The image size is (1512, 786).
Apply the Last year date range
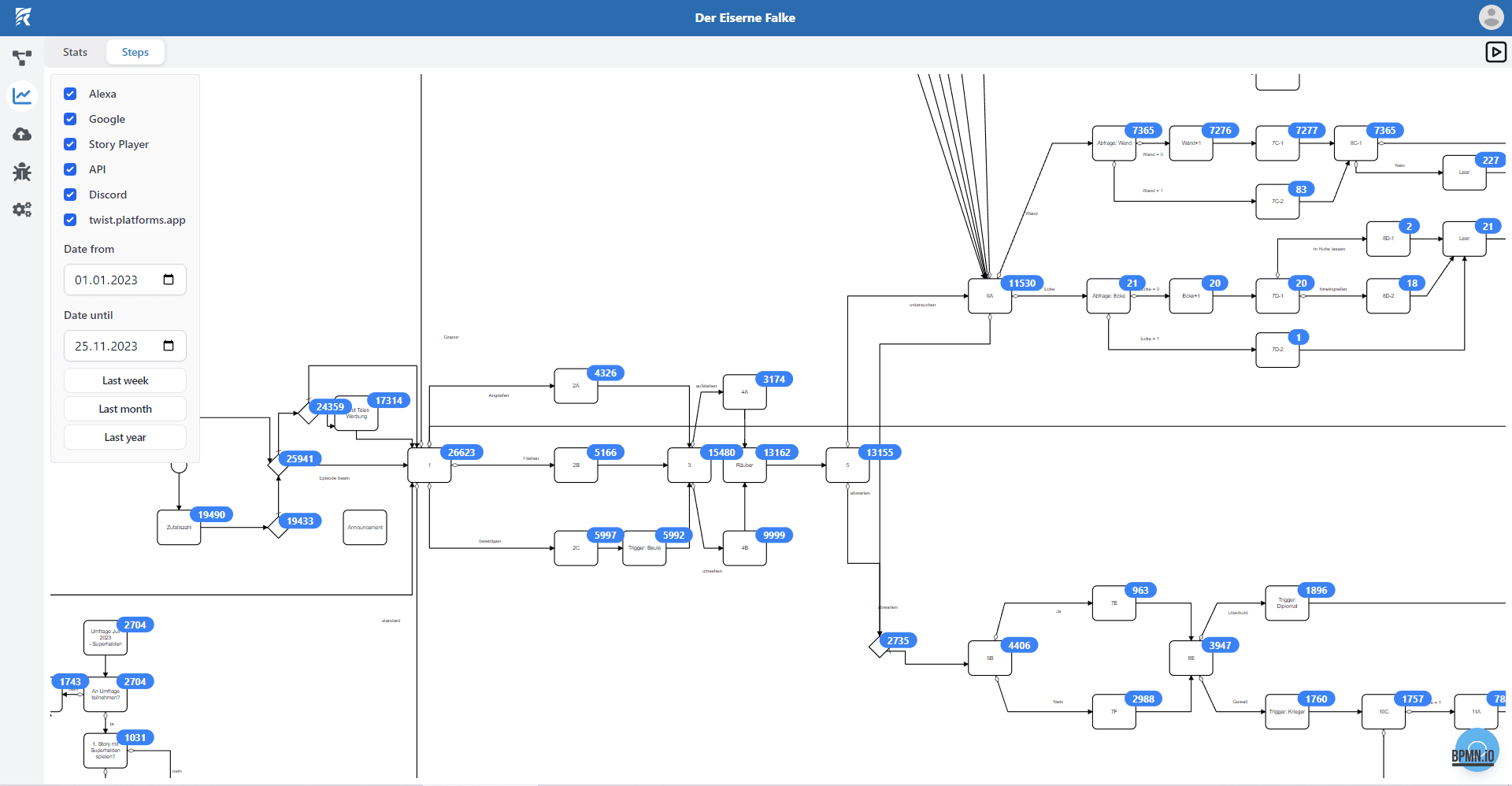tap(124, 436)
